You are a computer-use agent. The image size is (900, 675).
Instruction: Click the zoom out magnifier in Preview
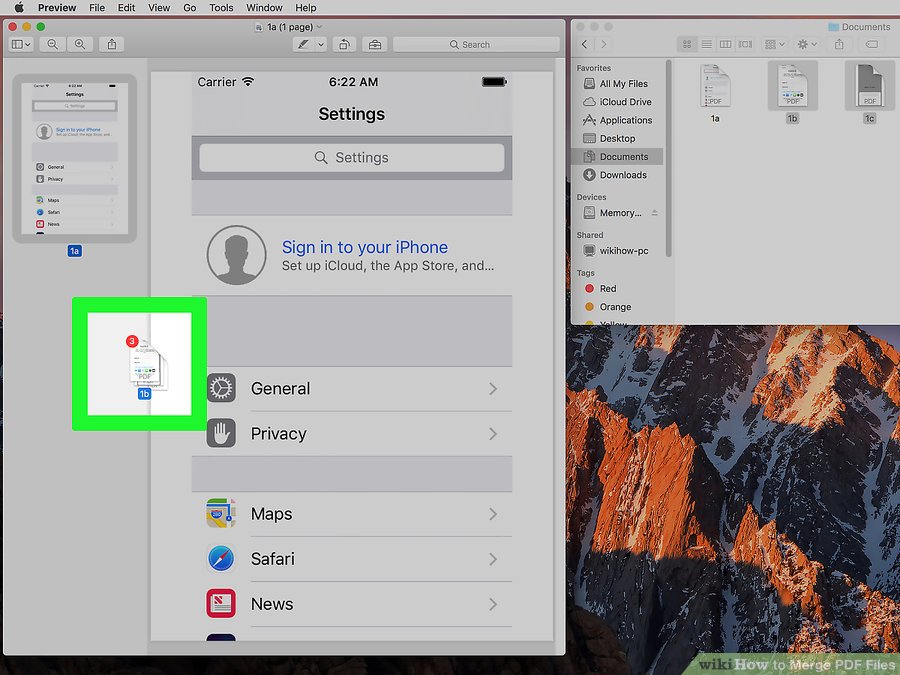[52, 44]
